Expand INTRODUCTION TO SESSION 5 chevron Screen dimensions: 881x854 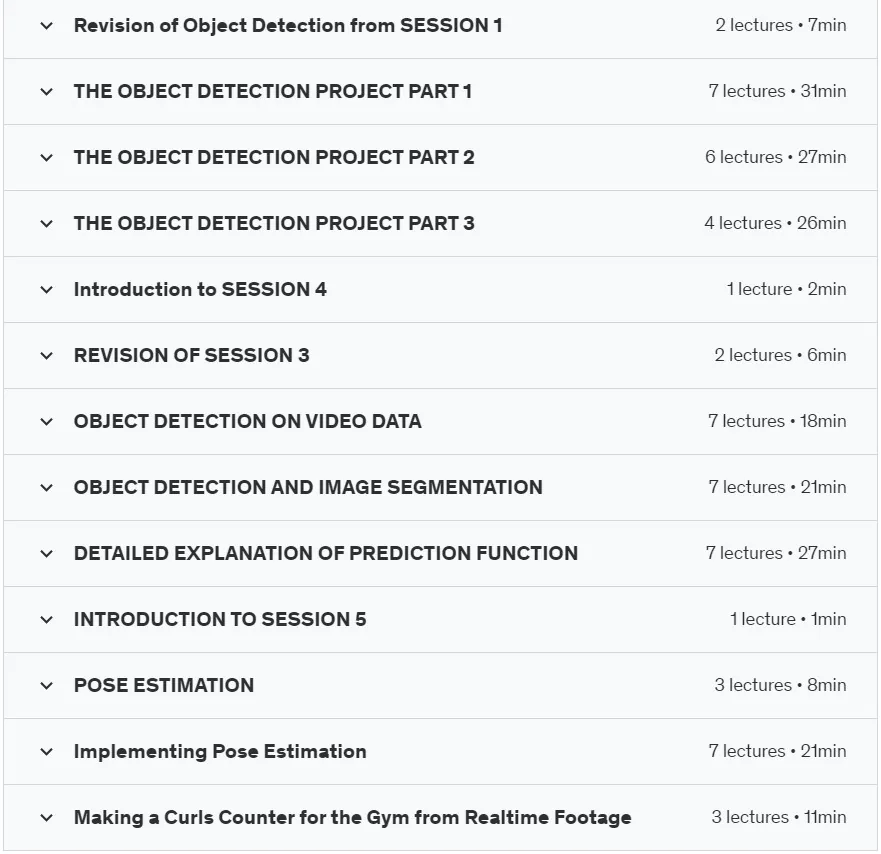coord(47,620)
